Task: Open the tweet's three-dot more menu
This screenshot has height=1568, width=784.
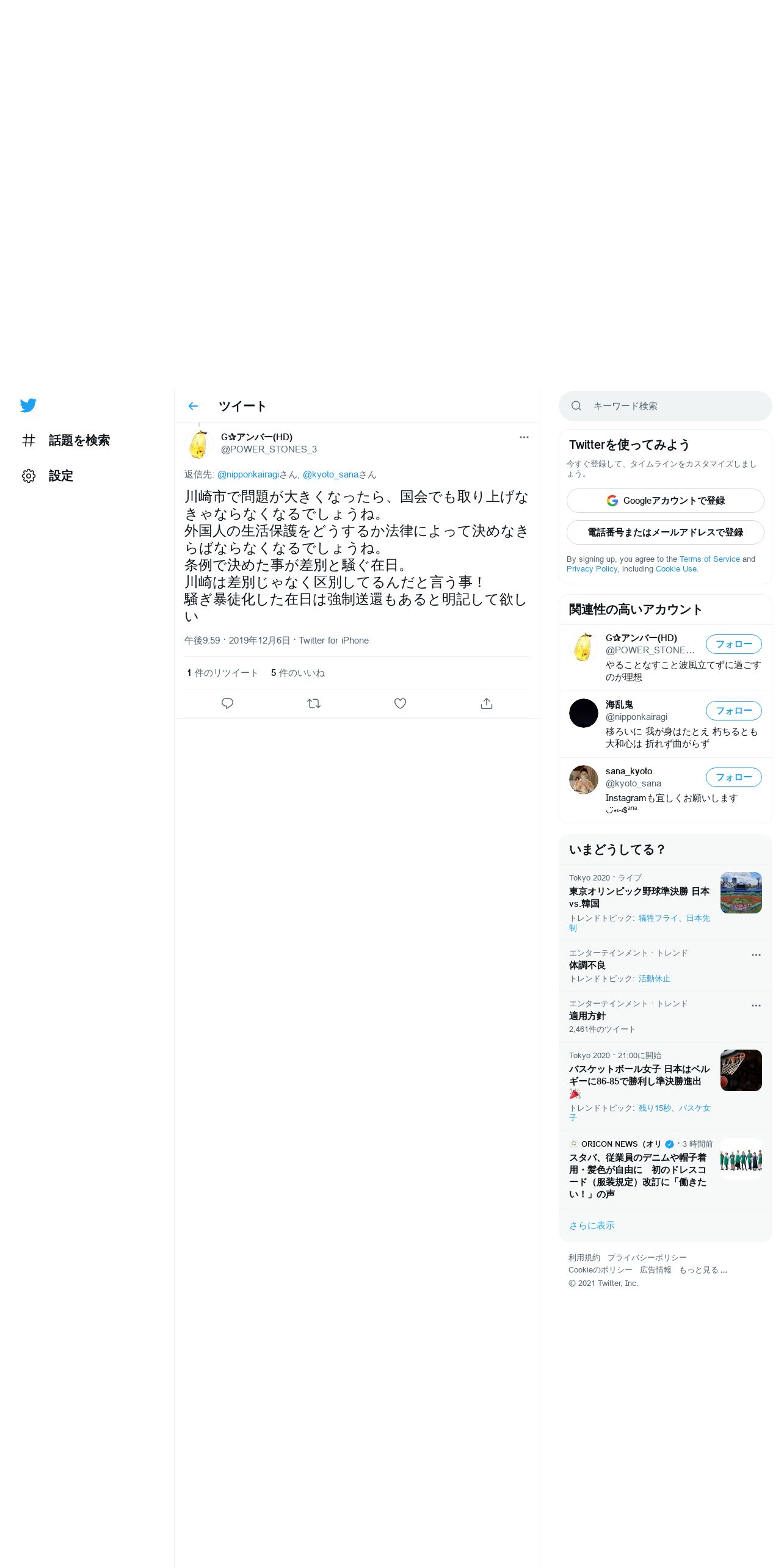Action: pos(524,437)
